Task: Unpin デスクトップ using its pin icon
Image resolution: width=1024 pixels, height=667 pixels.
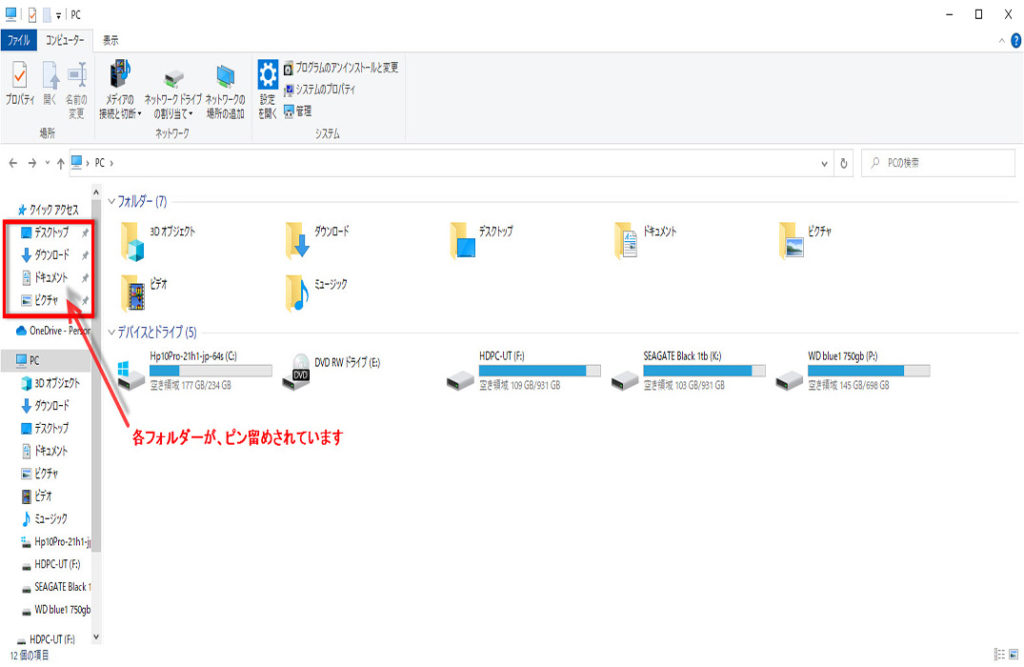Action: click(x=86, y=232)
